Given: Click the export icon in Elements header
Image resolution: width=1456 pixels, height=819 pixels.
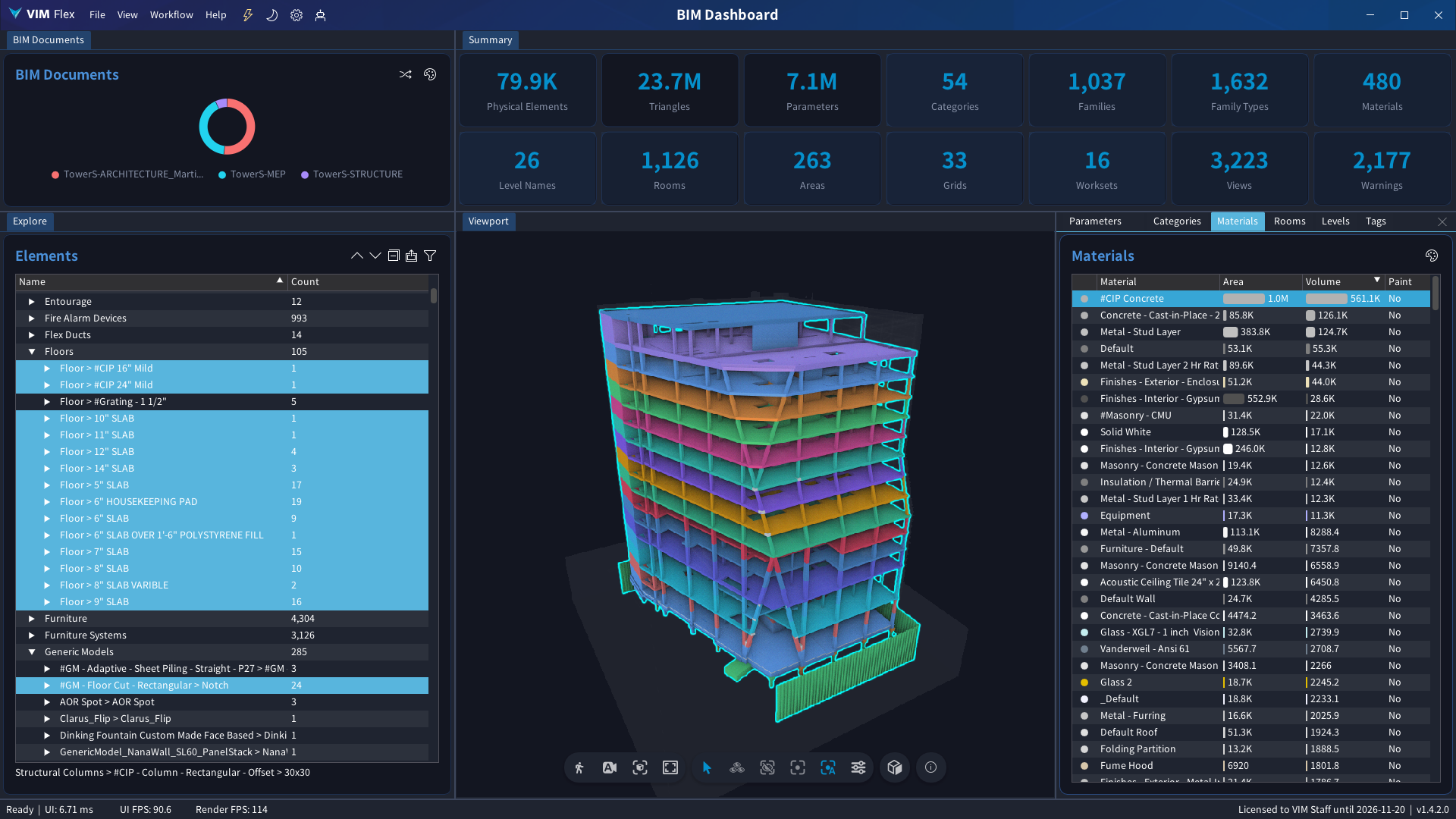Looking at the screenshot, I should coord(411,256).
